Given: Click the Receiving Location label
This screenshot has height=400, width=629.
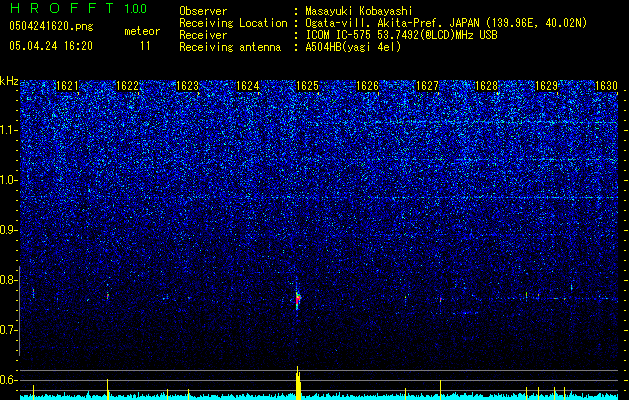Looking at the screenshot, I should point(233,23).
